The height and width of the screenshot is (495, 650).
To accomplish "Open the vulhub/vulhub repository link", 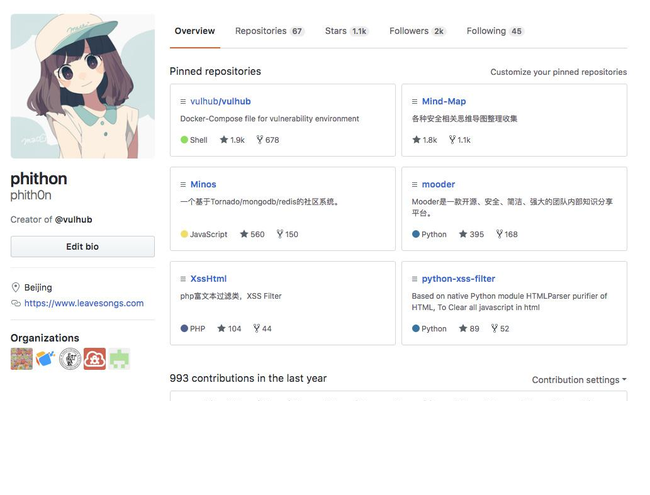I will (220, 102).
